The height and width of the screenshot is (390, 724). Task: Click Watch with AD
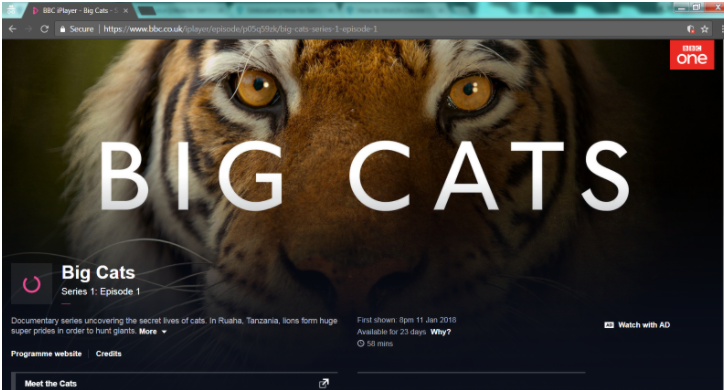point(637,325)
